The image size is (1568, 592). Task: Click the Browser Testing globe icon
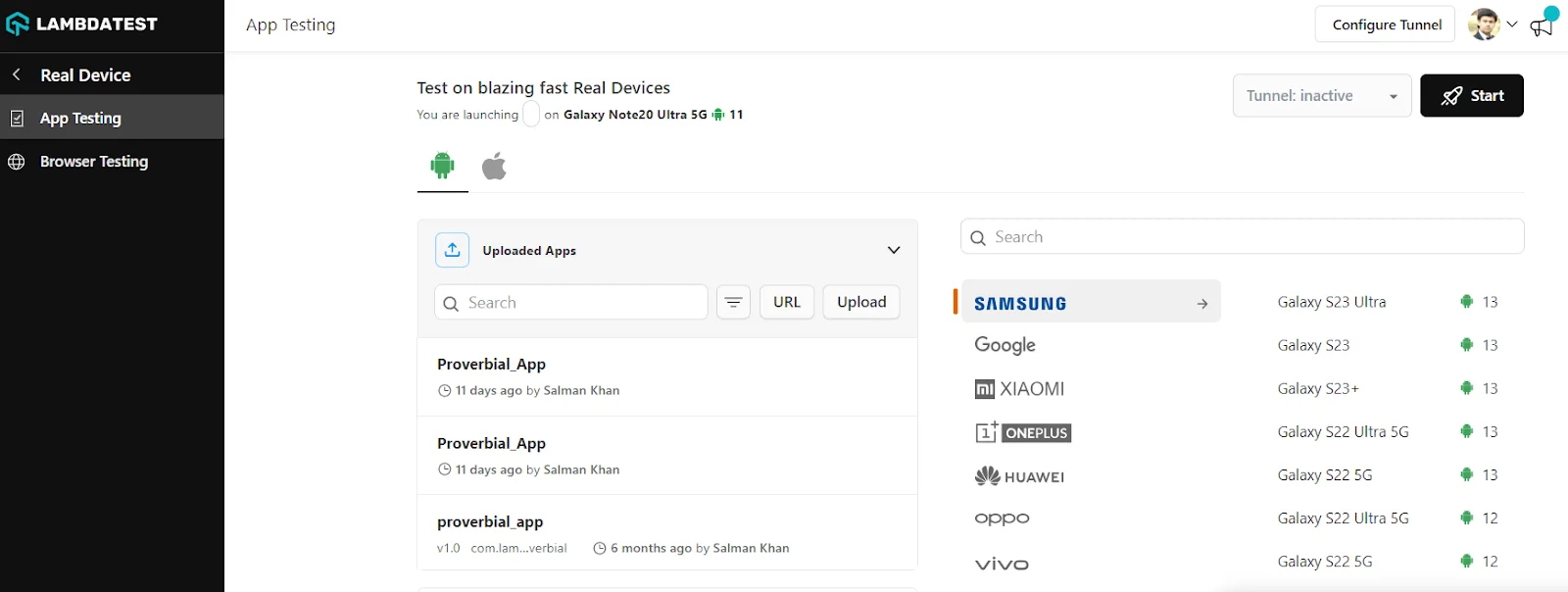click(17, 162)
